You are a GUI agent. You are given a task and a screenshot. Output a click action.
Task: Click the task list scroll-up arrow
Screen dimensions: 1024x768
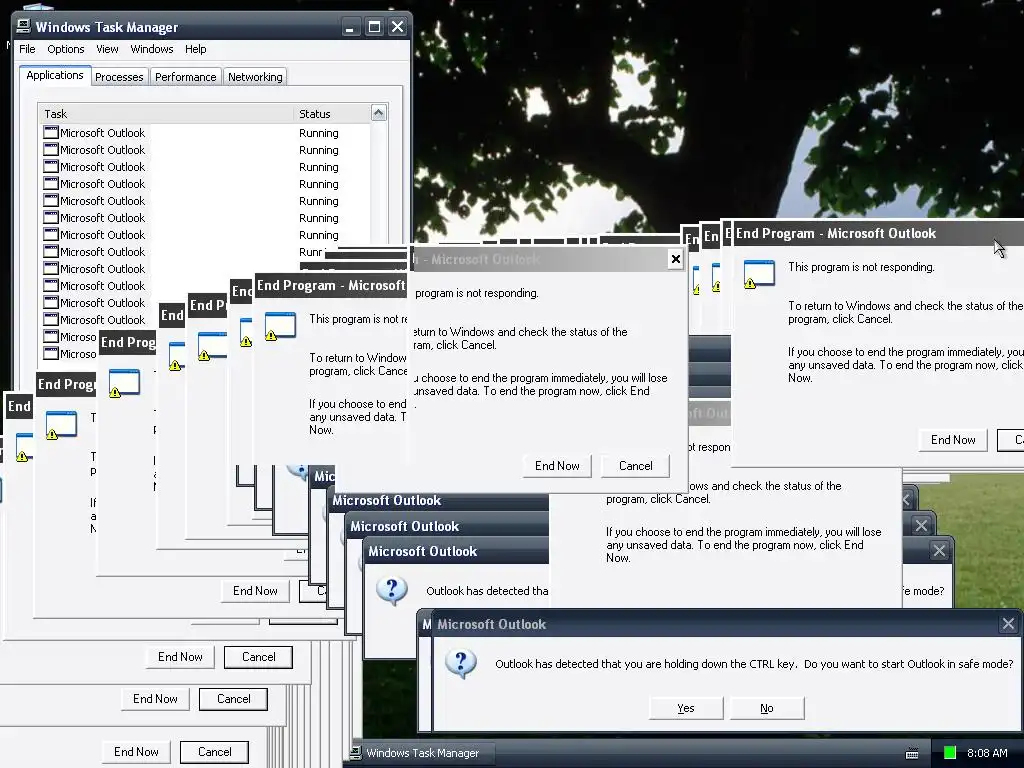pos(379,113)
